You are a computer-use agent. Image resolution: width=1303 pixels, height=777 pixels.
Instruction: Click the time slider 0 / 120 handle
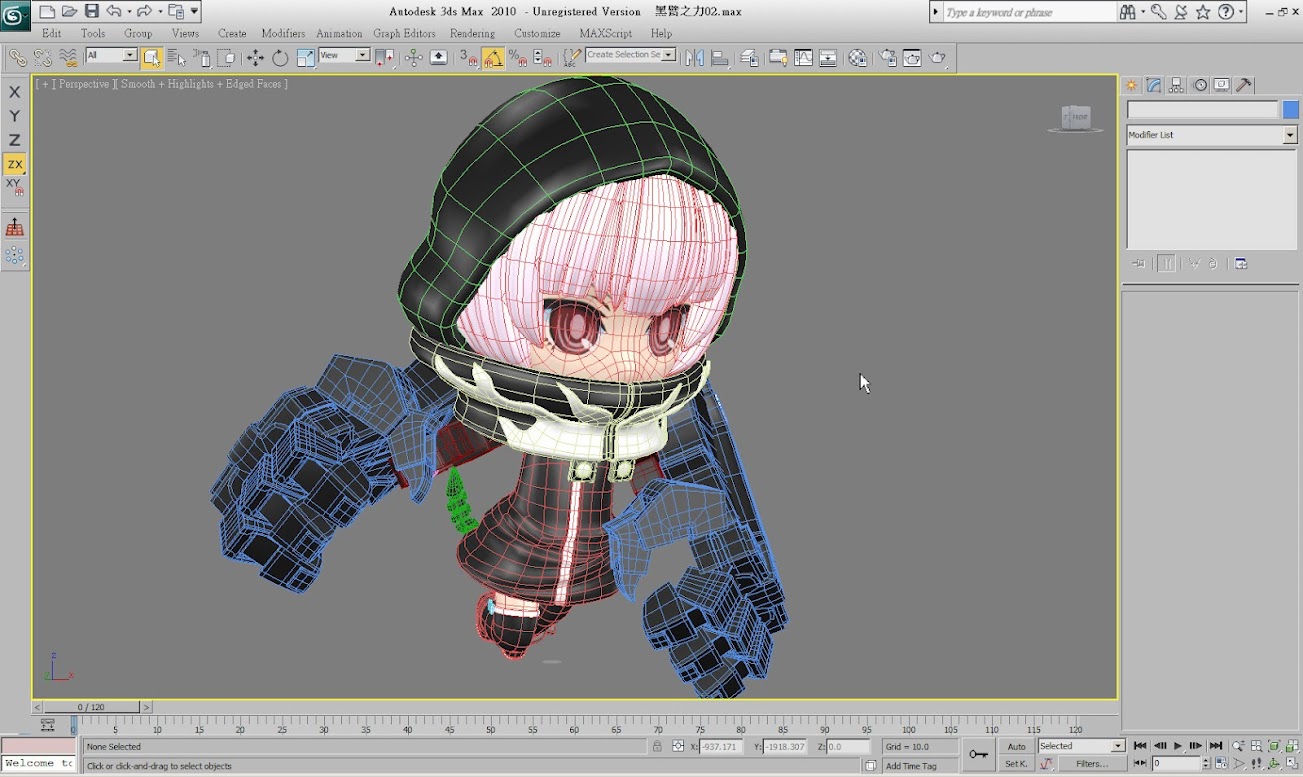pos(89,707)
